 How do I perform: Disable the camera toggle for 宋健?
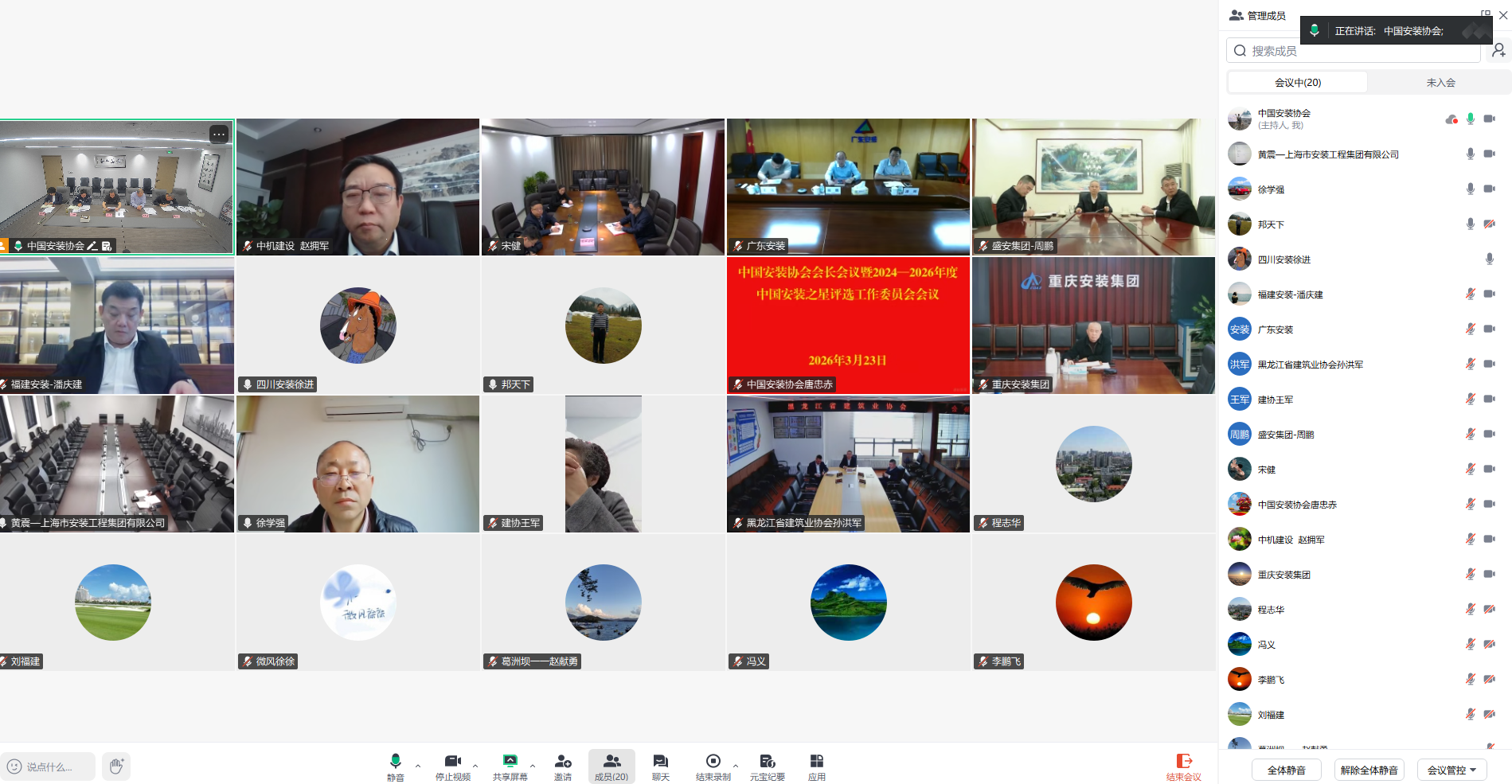click(1490, 469)
